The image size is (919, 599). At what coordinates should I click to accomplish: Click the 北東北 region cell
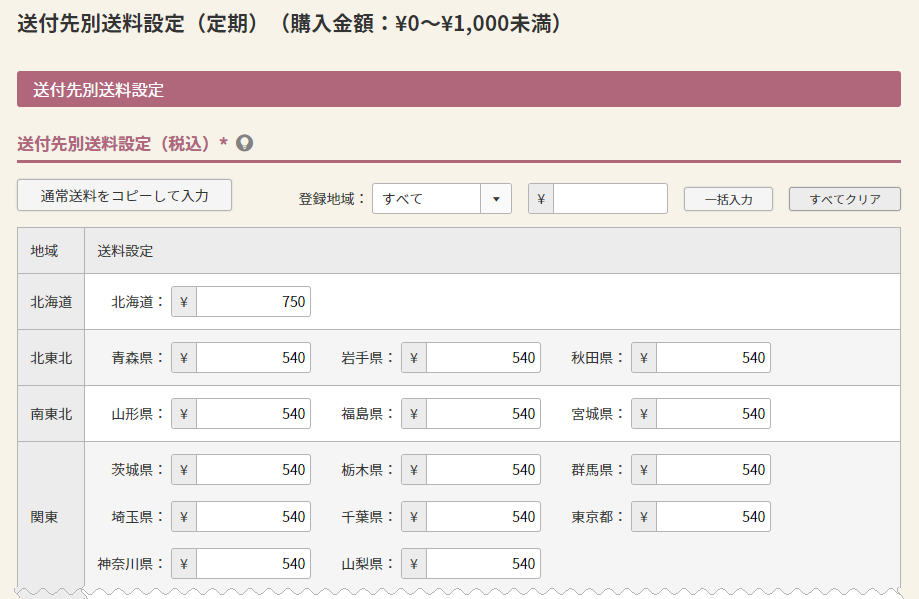pos(51,358)
